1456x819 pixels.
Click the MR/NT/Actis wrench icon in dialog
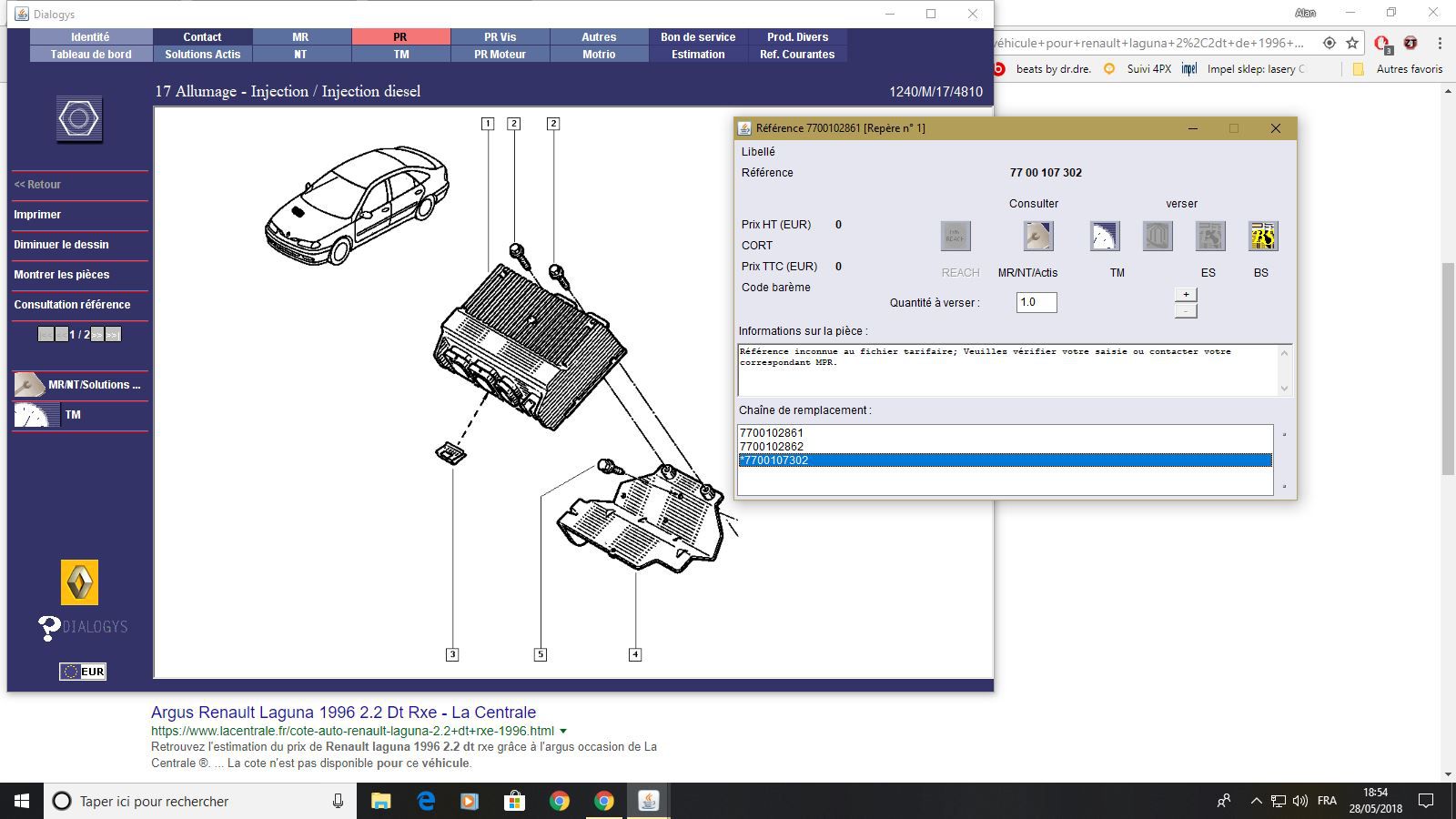(1037, 237)
